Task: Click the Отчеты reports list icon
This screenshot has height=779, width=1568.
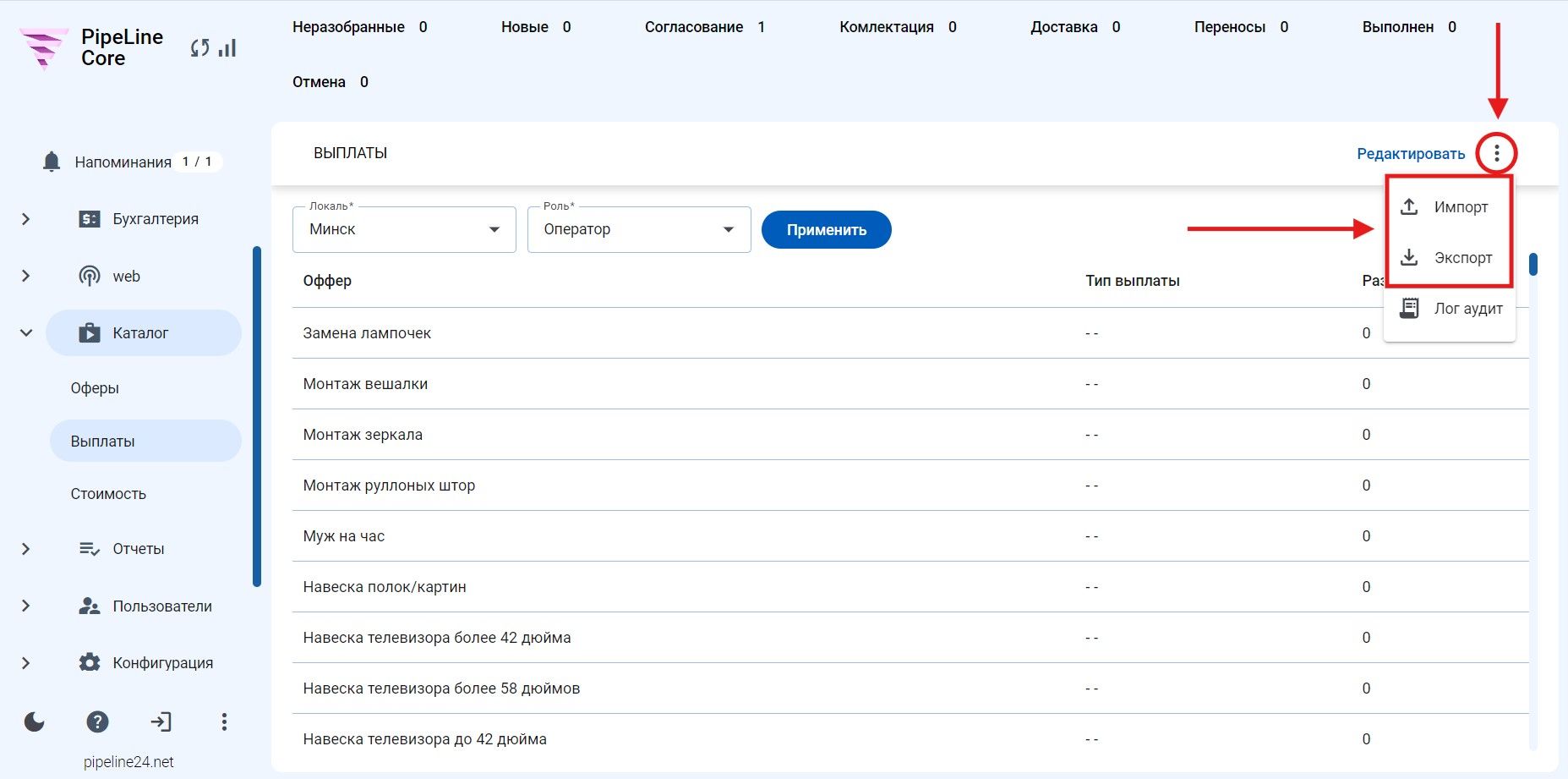Action: pyautogui.click(x=90, y=549)
